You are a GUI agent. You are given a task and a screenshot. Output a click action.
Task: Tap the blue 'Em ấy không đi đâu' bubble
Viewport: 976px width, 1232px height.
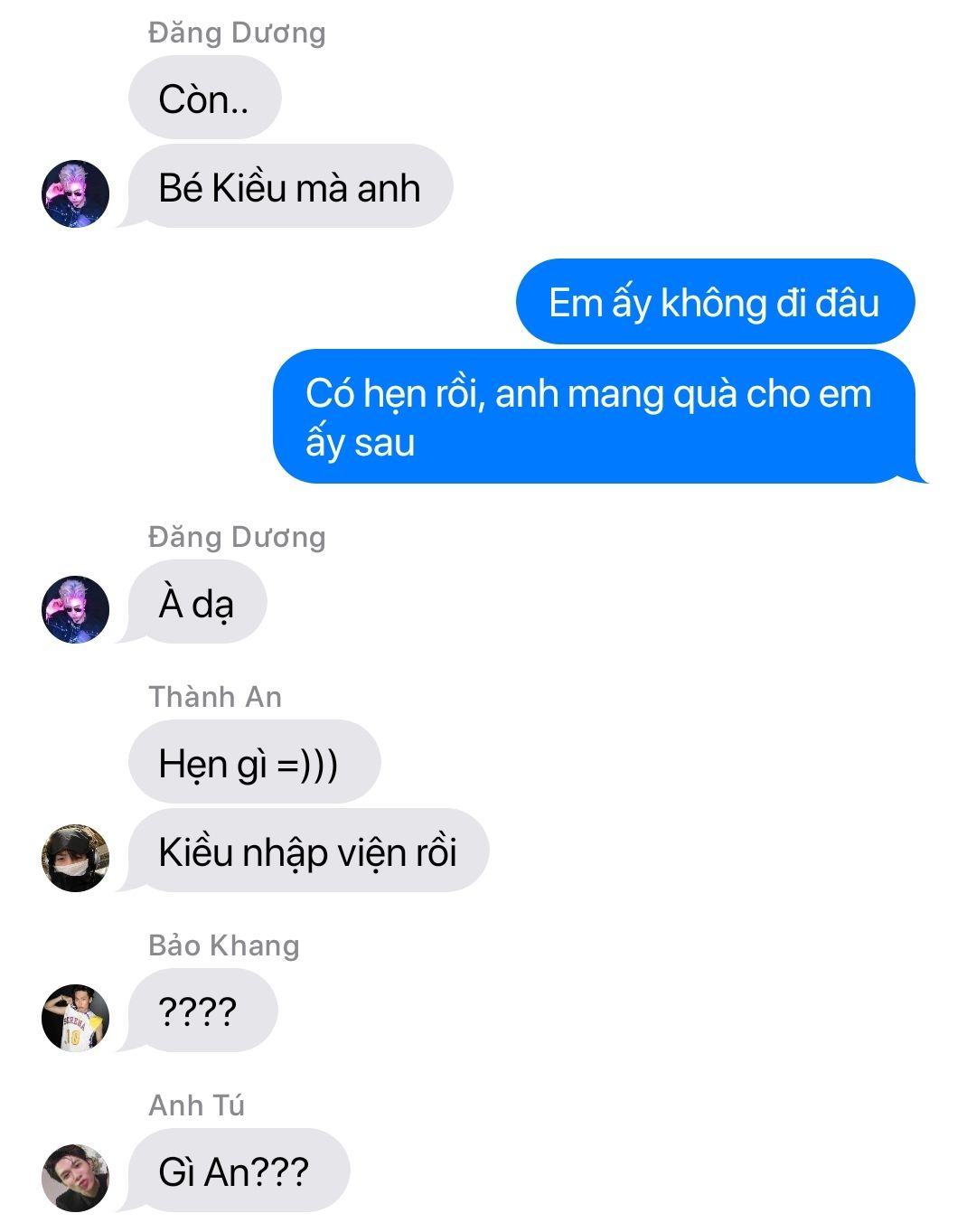[716, 302]
